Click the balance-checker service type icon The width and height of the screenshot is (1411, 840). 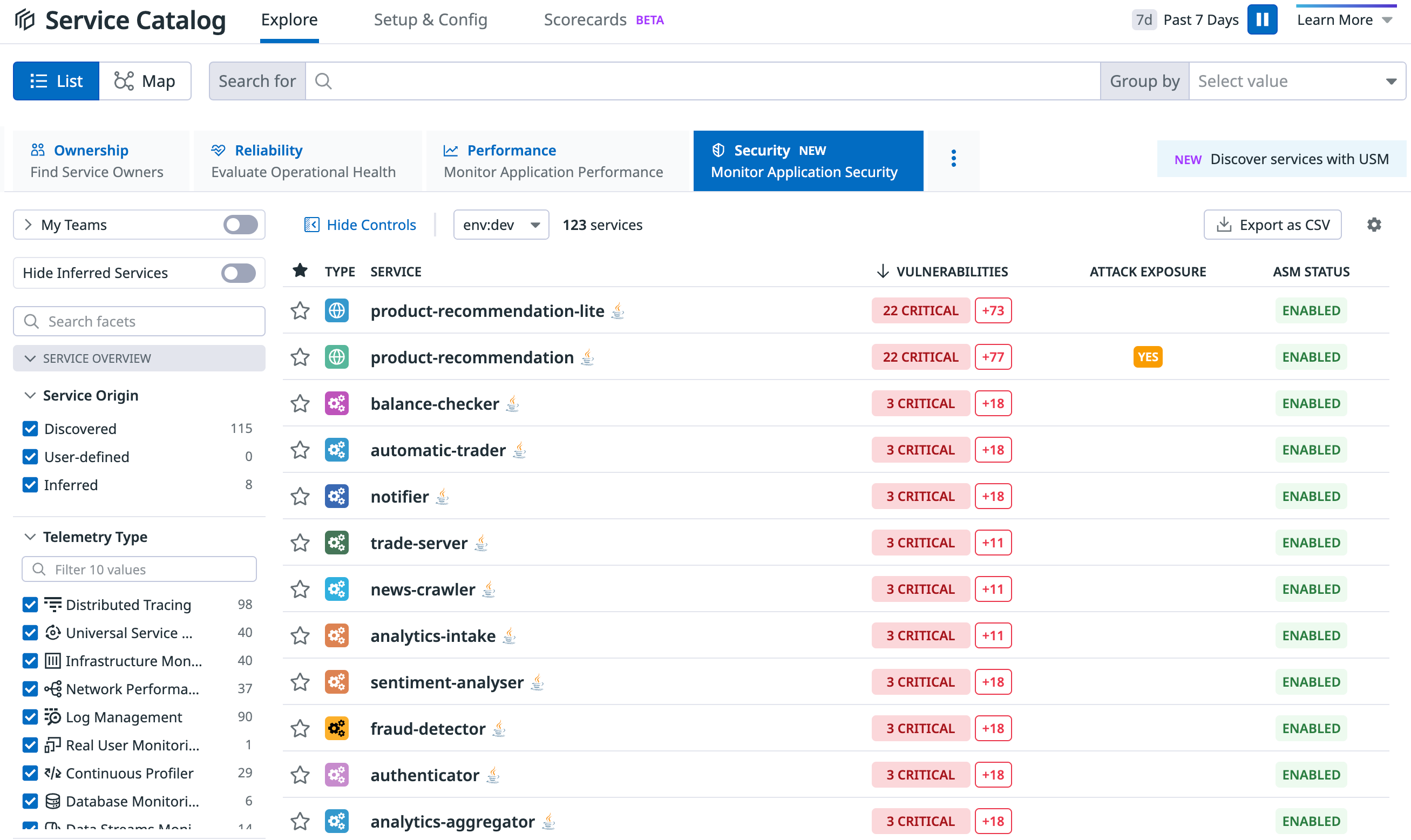[337, 404]
